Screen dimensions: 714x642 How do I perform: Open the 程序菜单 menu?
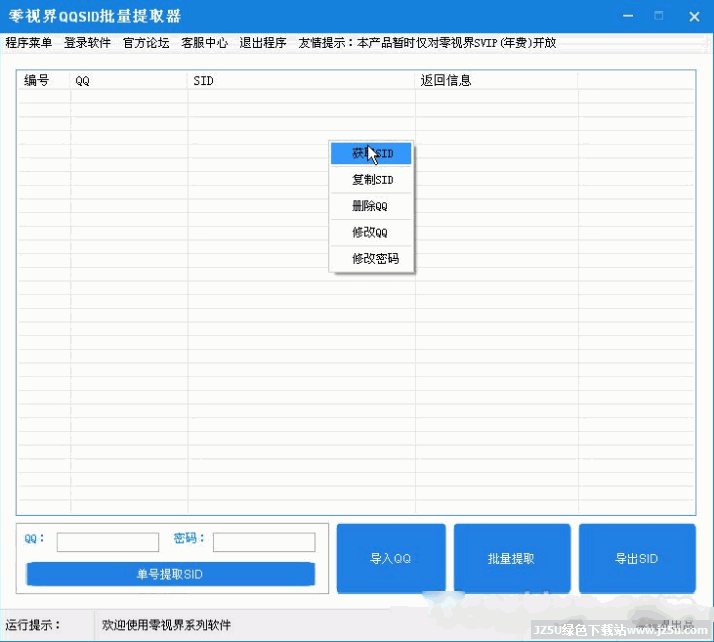(29, 43)
